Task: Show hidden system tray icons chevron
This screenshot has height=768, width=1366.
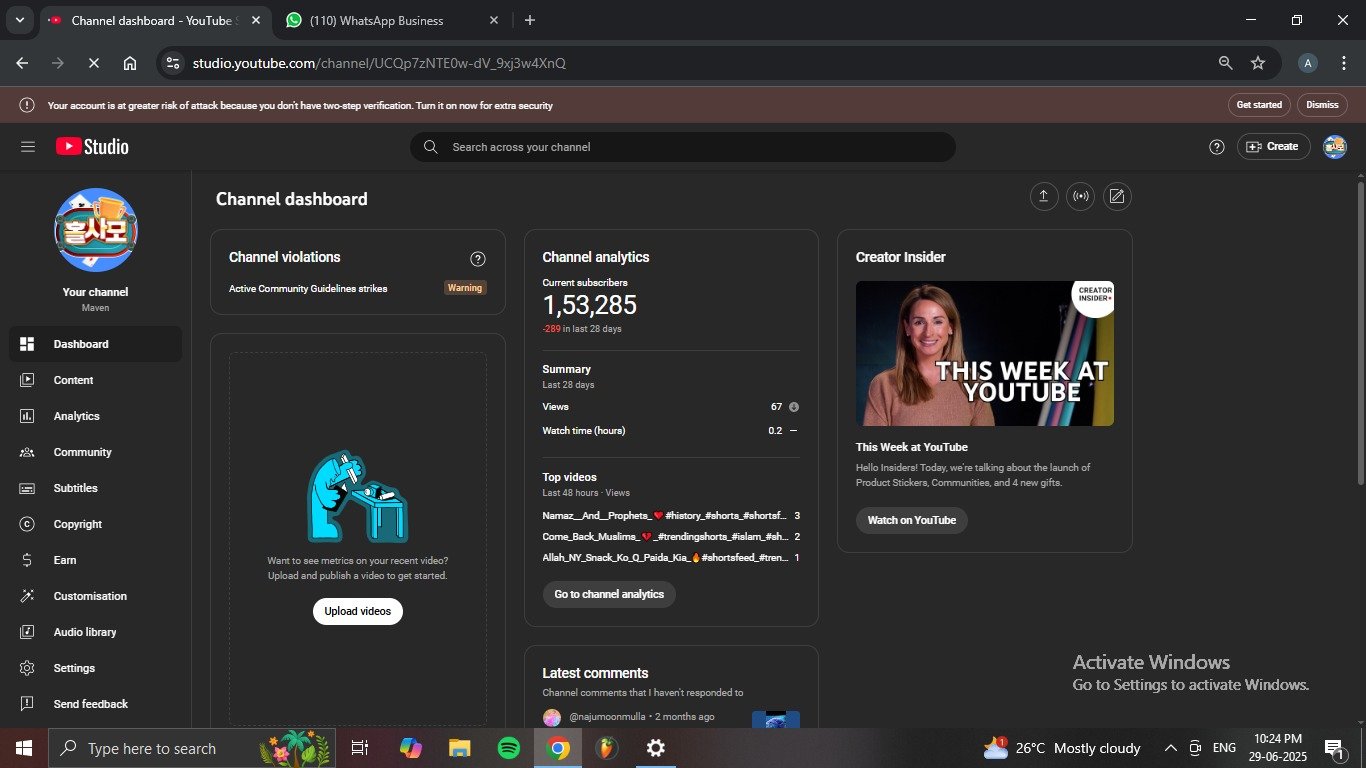Action: pos(1170,748)
